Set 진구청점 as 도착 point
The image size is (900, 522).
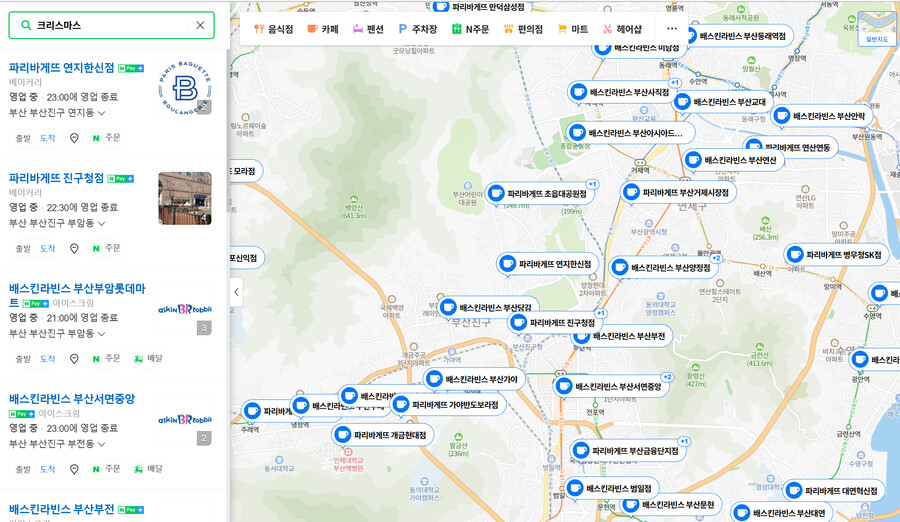point(48,248)
